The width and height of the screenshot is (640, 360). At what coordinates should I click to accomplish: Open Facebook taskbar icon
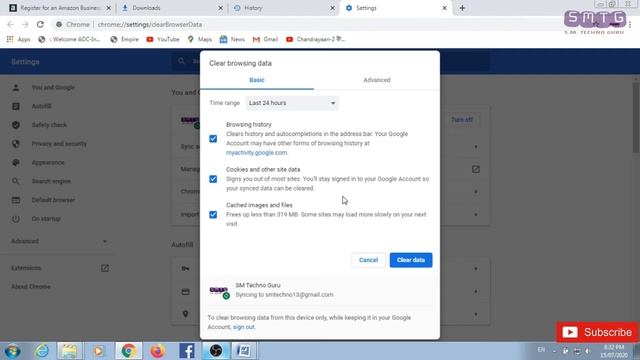tap(187, 351)
